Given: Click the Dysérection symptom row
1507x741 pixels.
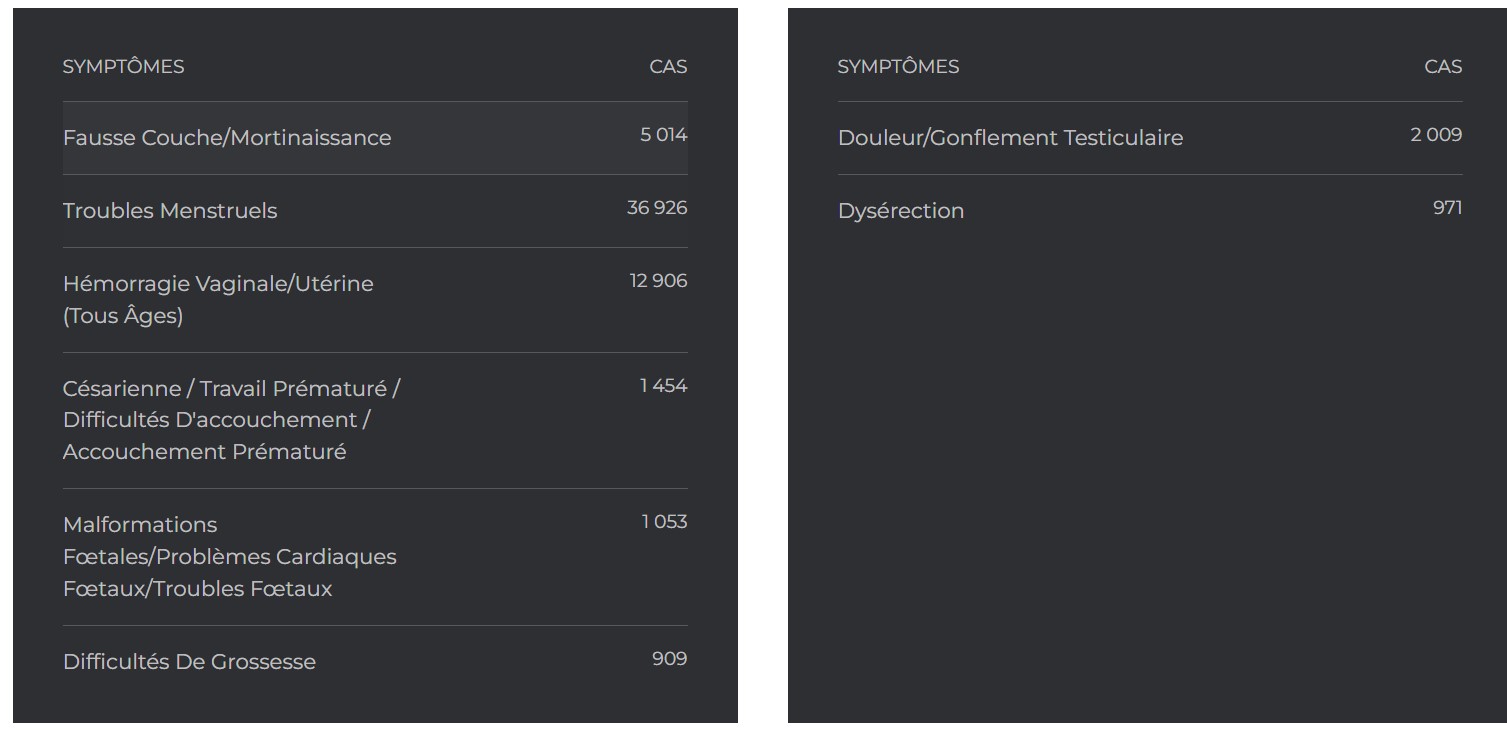Looking at the screenshot, I should point(1150,211).
